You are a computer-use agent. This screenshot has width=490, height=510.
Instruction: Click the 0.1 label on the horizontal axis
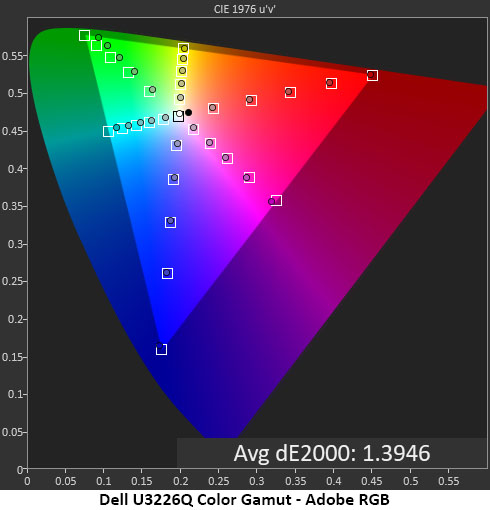point(104,481)
